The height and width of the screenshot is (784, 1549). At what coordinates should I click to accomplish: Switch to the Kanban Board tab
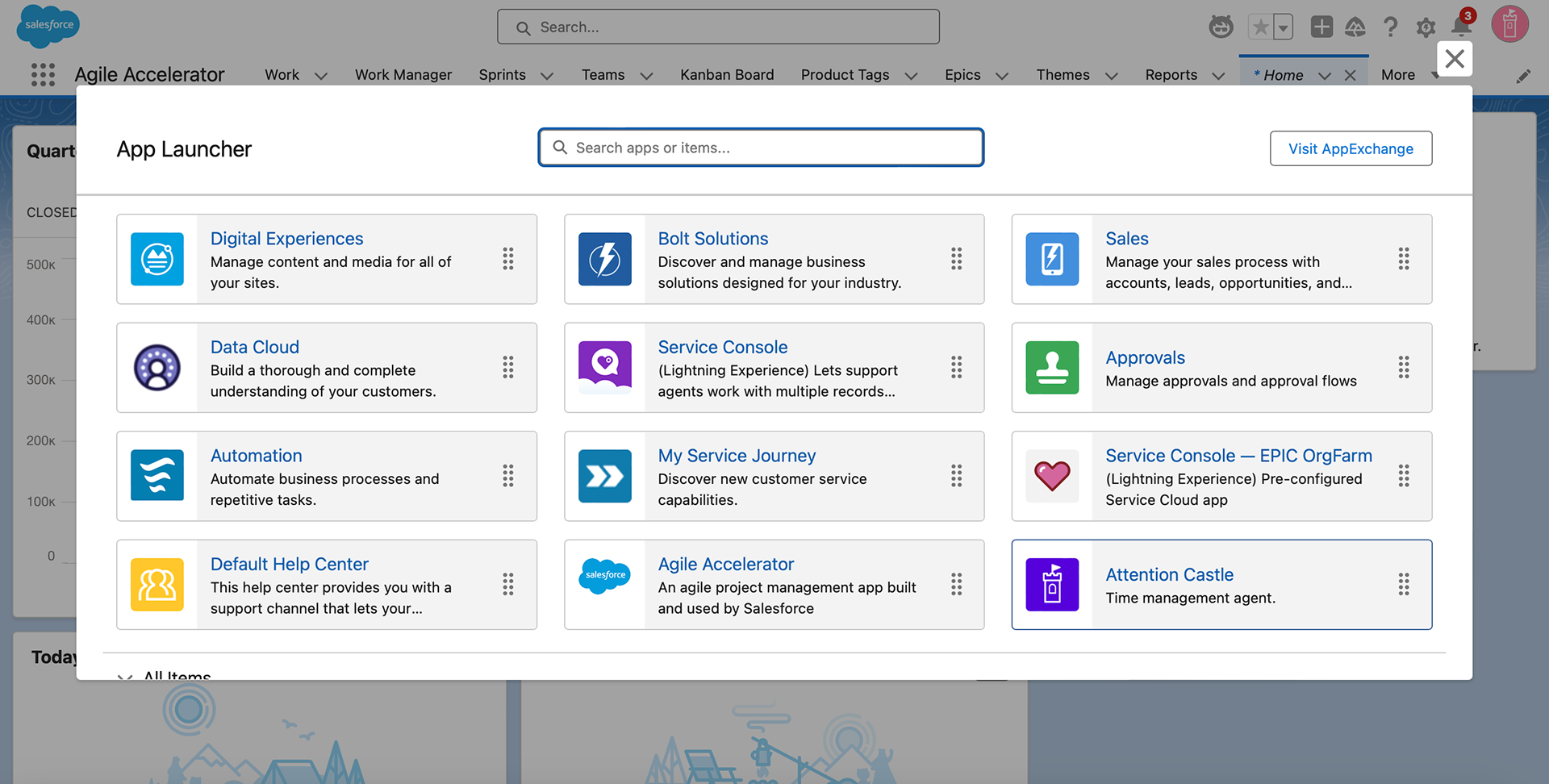[727, 75]
